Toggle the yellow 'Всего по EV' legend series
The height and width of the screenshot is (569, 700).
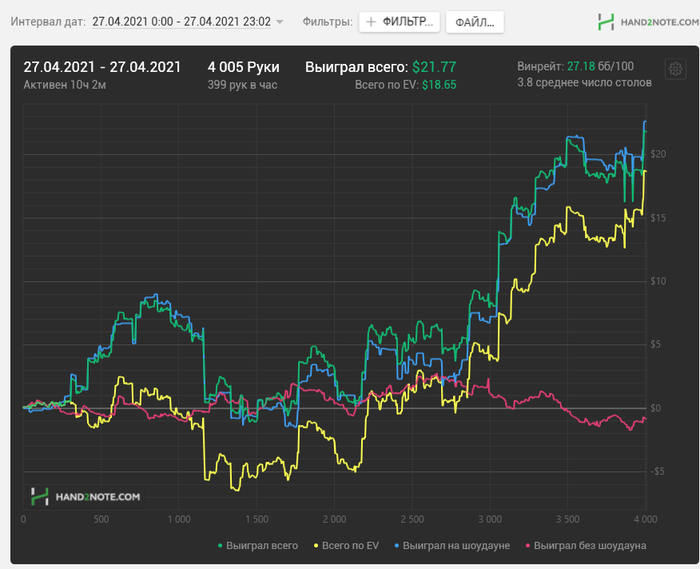(x=348, y=545)
